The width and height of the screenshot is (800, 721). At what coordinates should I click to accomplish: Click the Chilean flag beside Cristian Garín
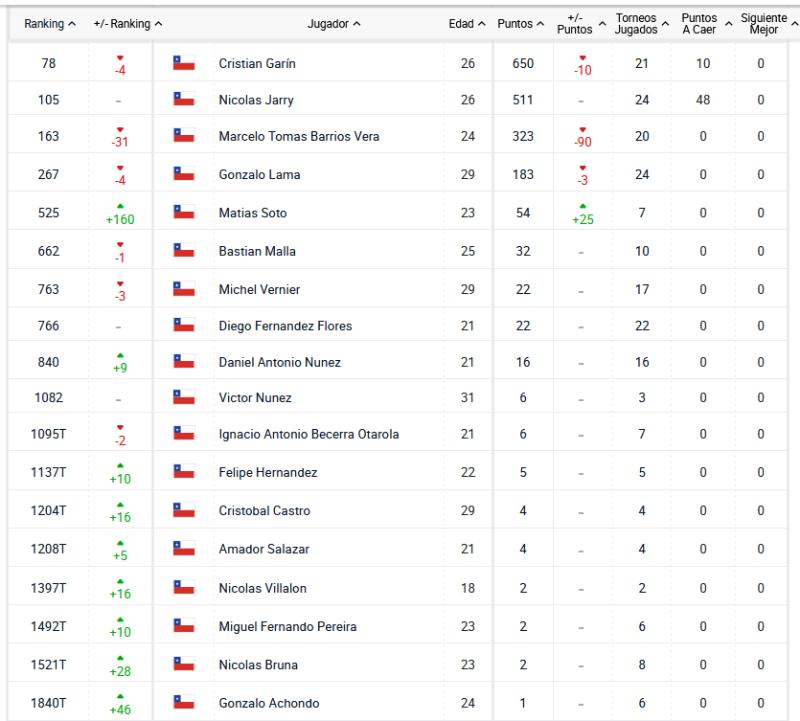pos(183,63)
